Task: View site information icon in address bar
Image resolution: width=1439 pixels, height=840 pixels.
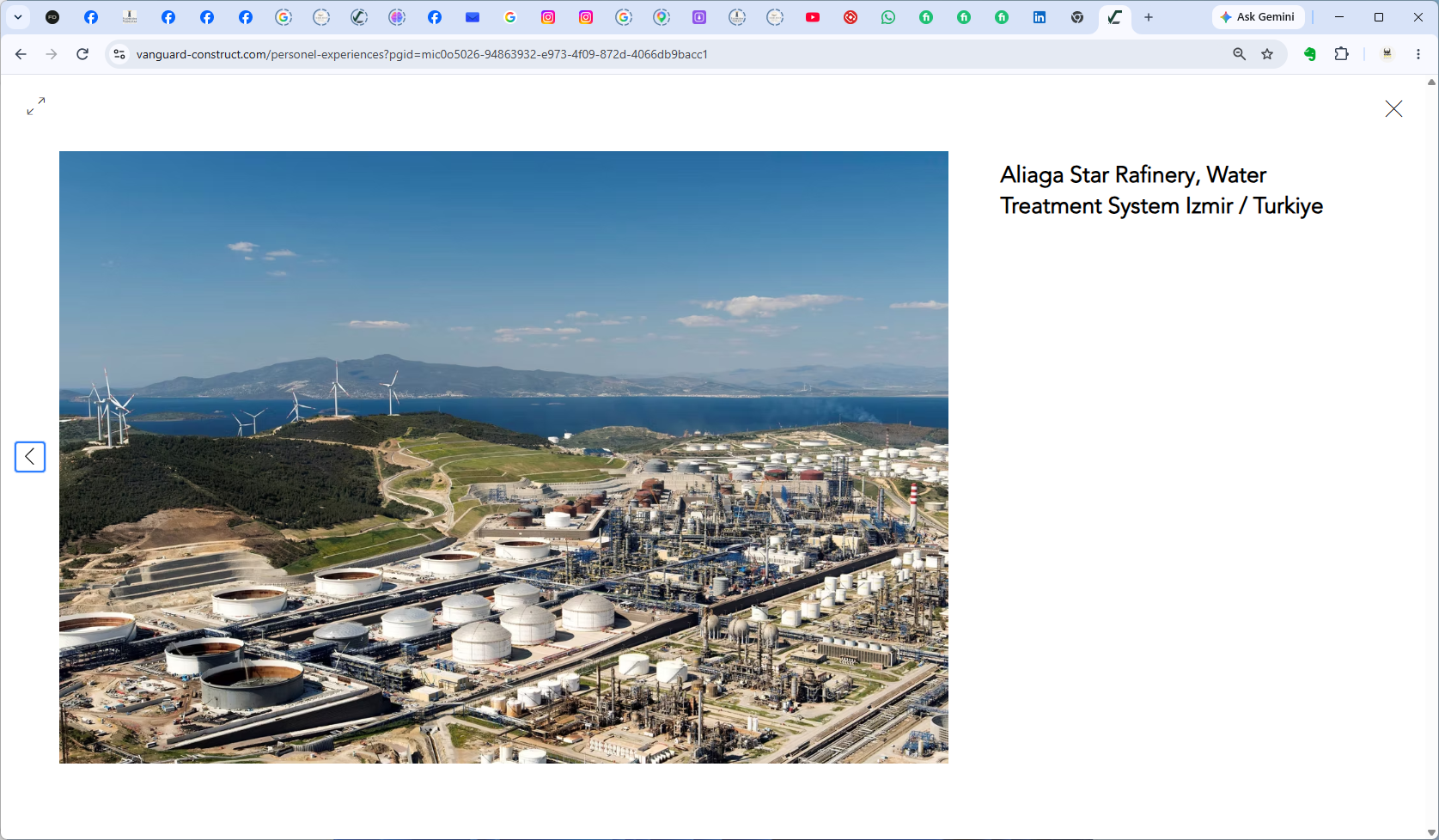Action: [x=119, y=54]
